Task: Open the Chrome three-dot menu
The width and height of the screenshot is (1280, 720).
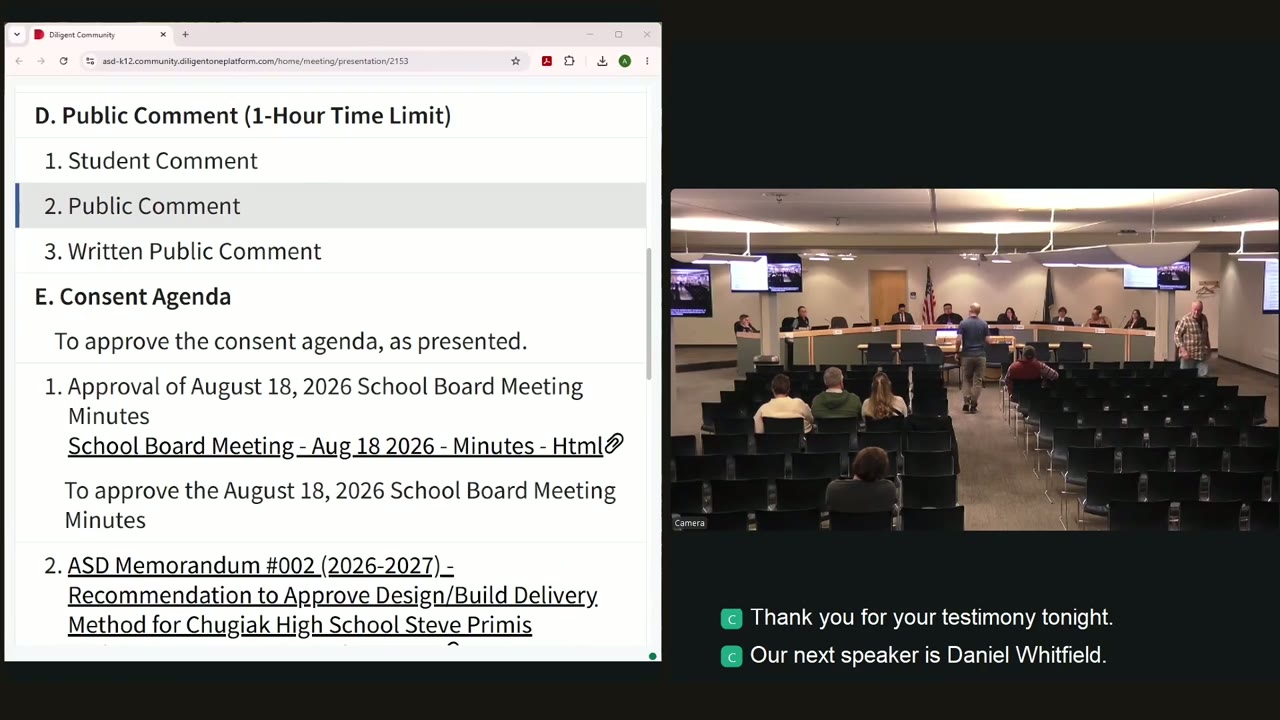Action: click(x=647, y=61)
